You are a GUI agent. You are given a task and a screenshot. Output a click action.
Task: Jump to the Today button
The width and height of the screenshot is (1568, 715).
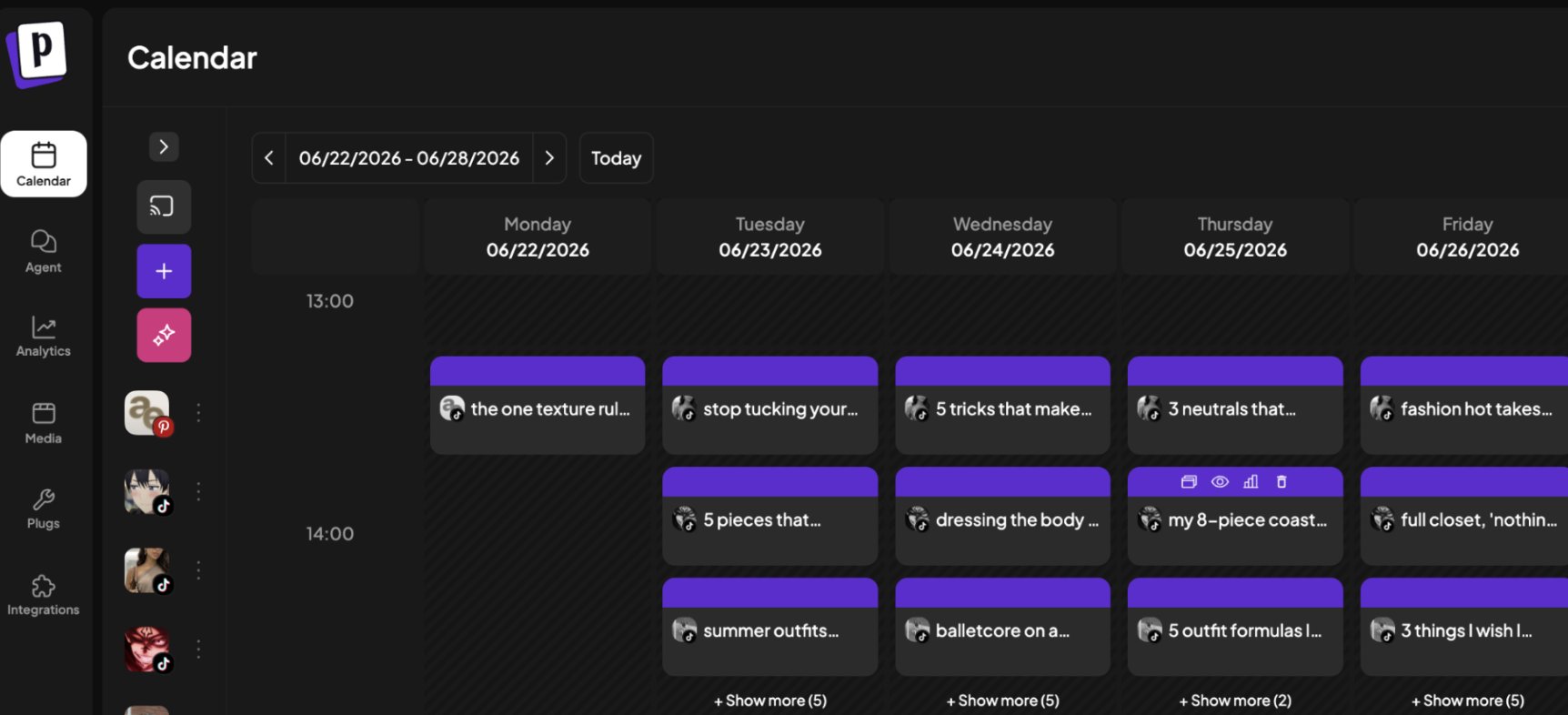(617, 158)
